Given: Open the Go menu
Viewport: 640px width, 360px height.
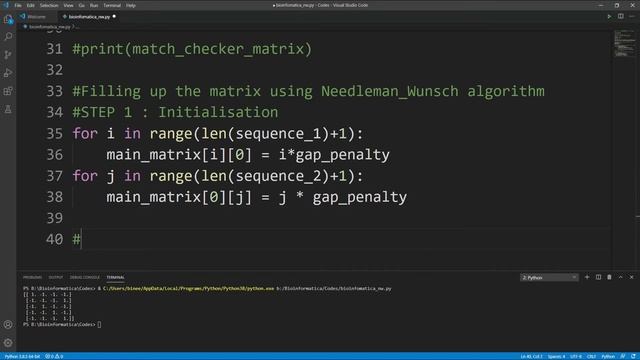Looking at the screenshot, I should [x=82, y=5].
